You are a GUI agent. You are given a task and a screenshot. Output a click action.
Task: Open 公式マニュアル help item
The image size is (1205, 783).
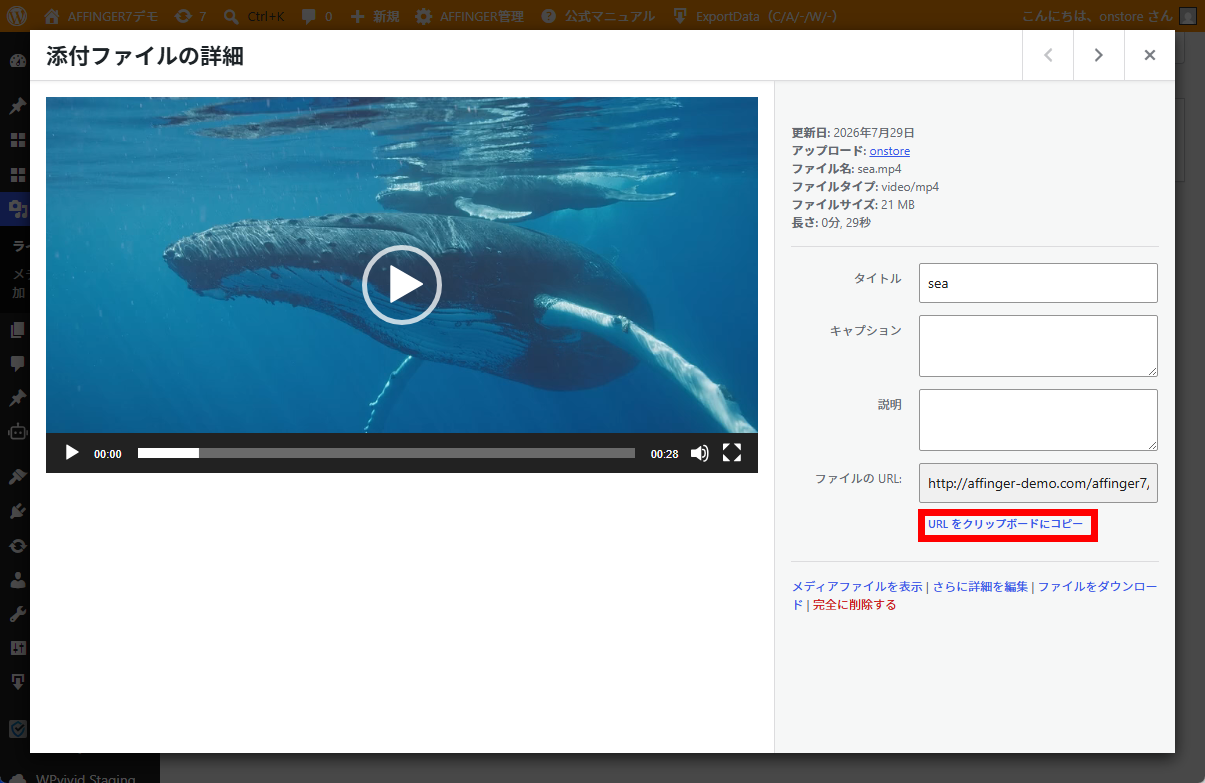598,16
